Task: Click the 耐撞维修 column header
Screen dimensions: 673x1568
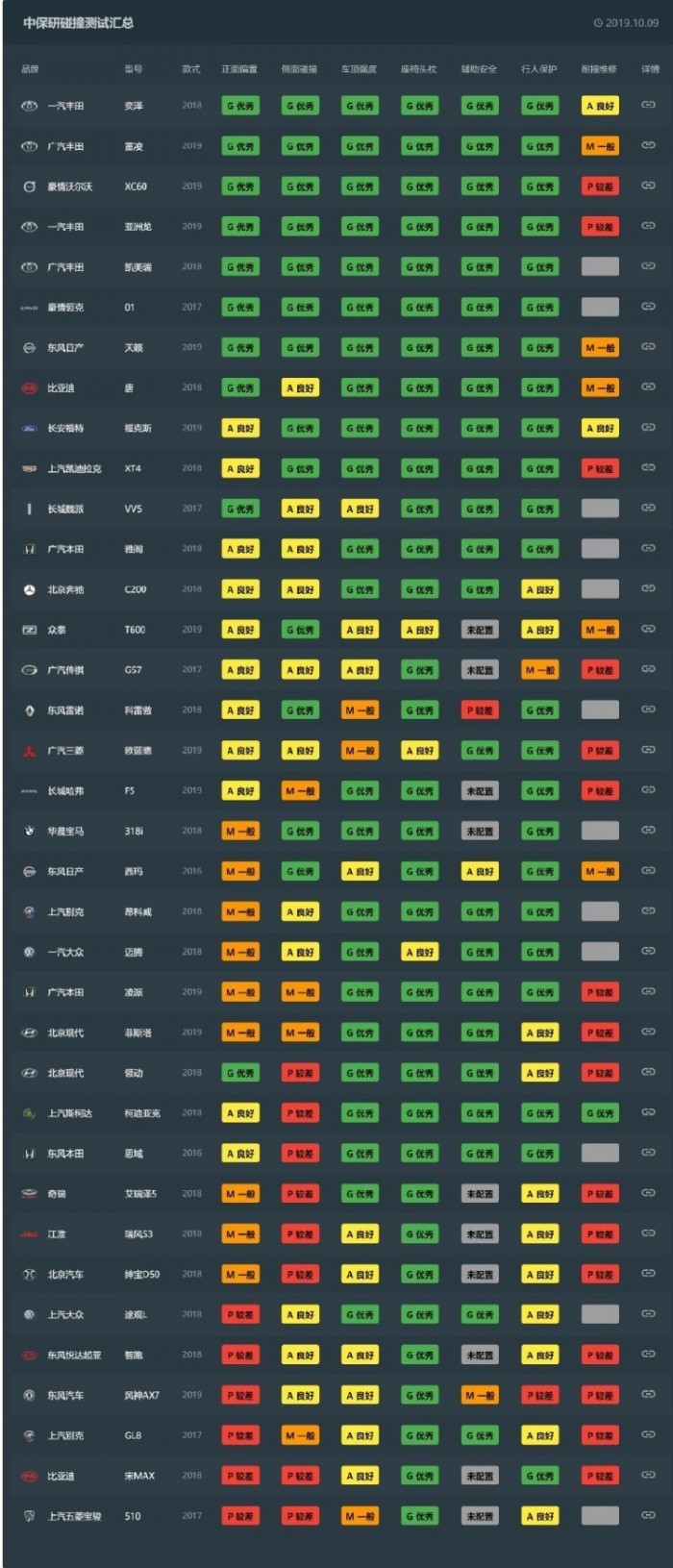Action: (x=599, y=69)
